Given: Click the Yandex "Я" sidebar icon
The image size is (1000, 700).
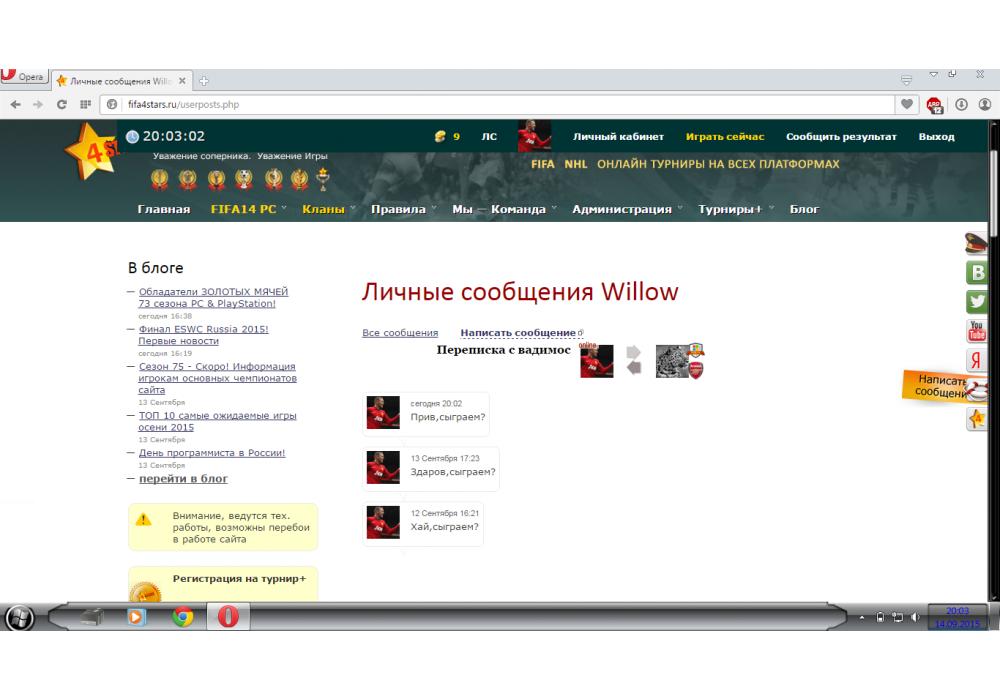Looking at the screenshot, I should tap(976, 361).
